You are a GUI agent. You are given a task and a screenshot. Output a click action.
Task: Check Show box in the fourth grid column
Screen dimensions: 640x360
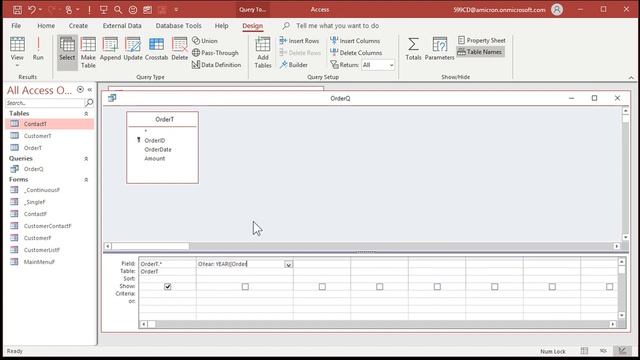click(x=380, y=287)
